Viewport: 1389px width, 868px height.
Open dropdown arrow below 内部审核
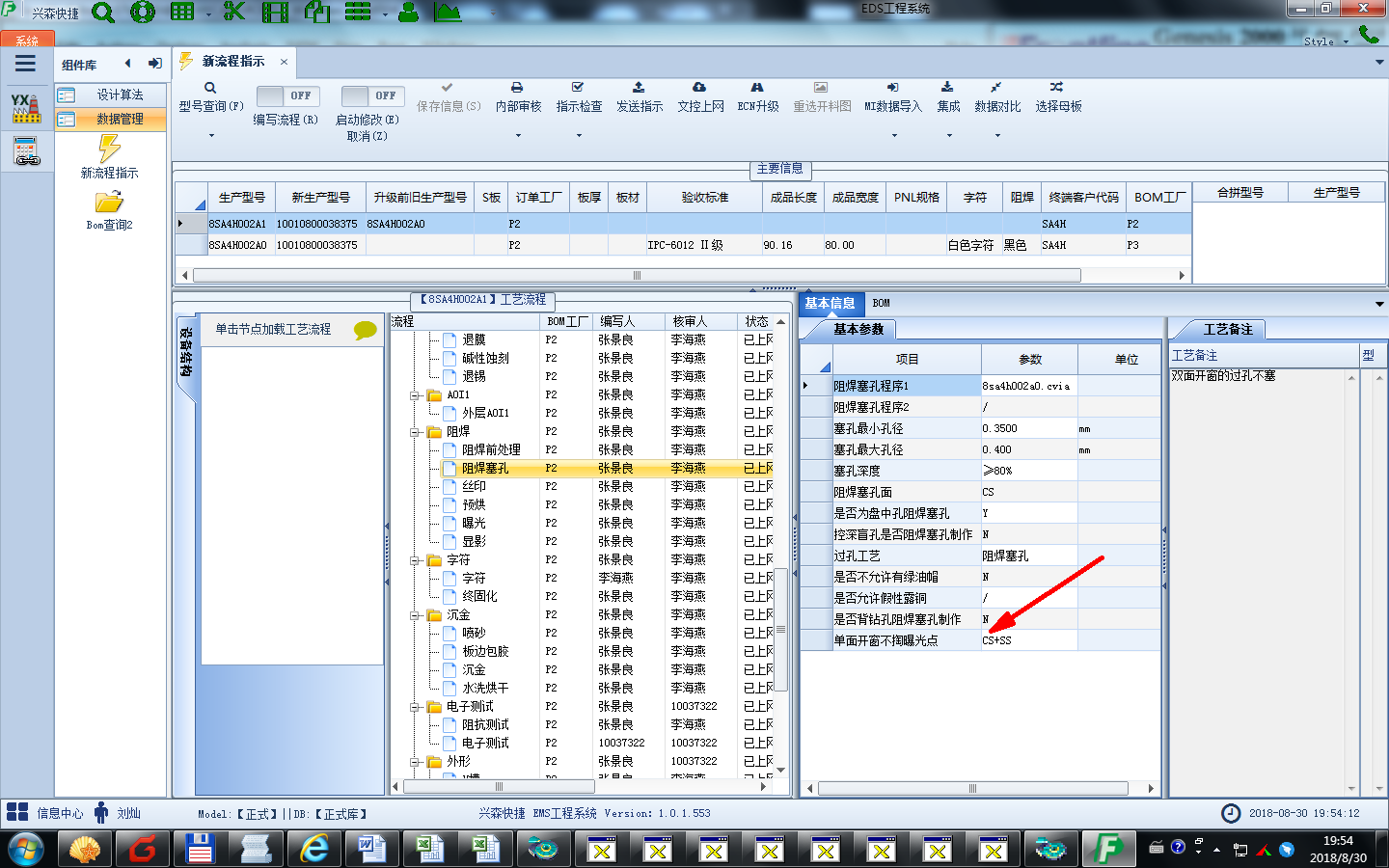pyautogui.click(x=518, y=135)
